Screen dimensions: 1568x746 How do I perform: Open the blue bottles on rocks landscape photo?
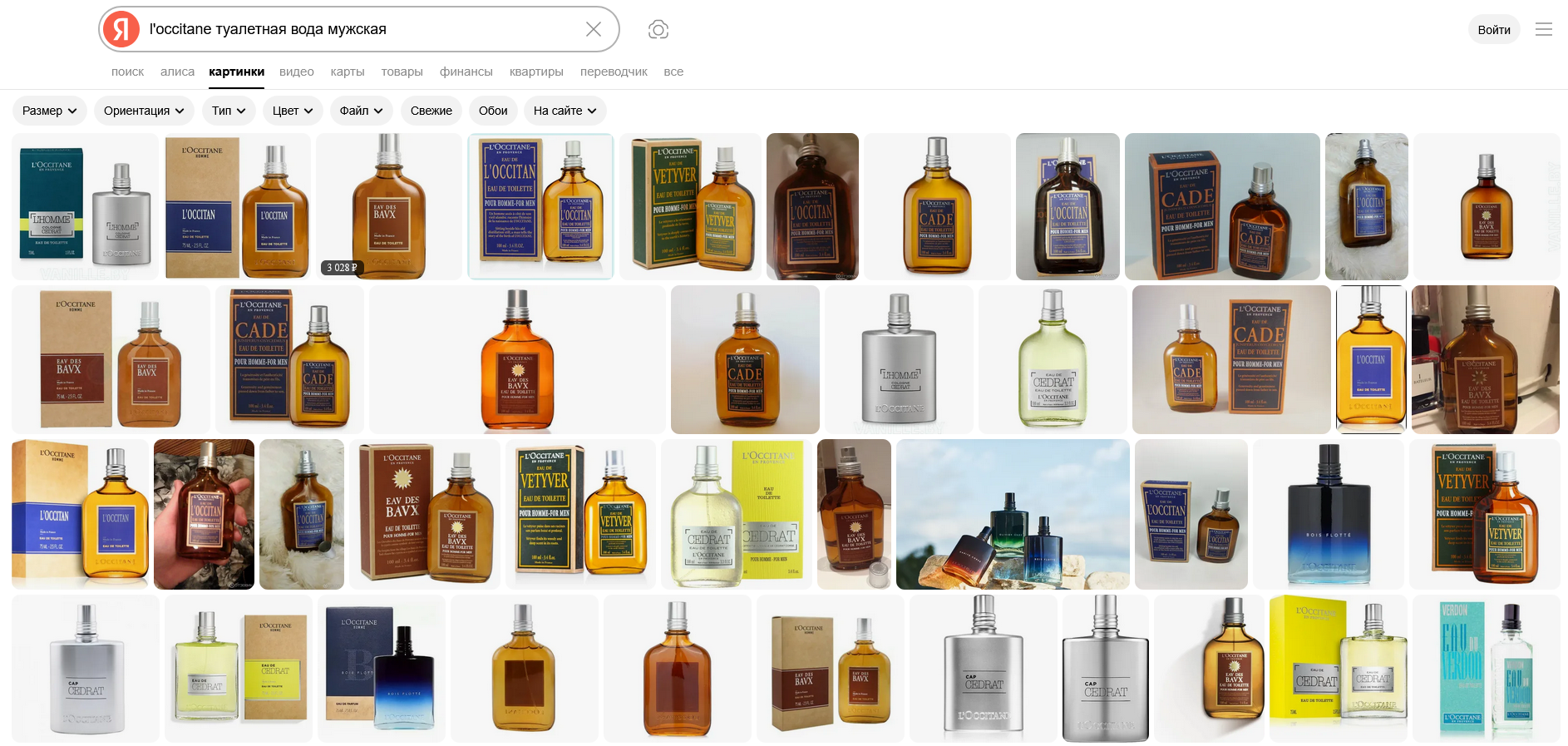(1013, 514)
